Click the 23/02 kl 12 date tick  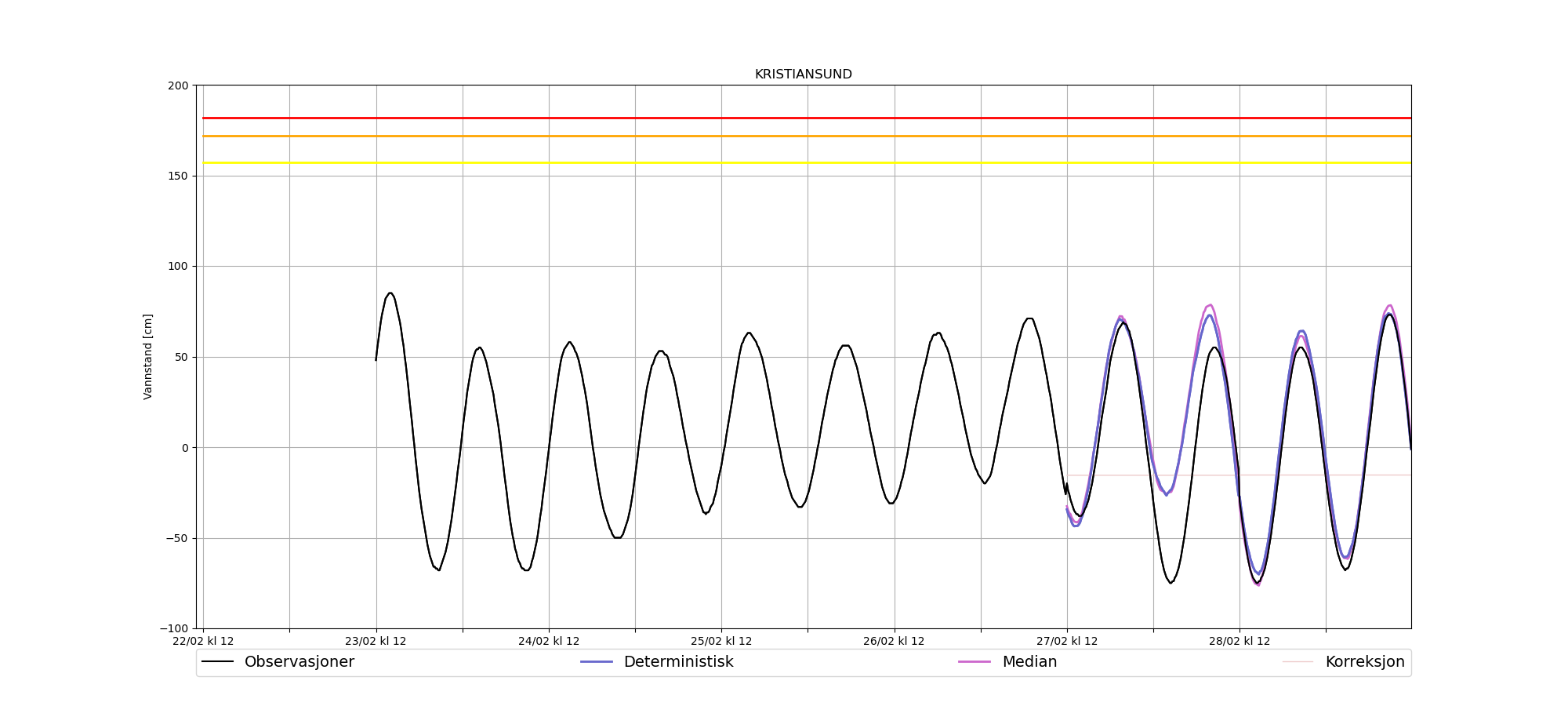point(376,641)
